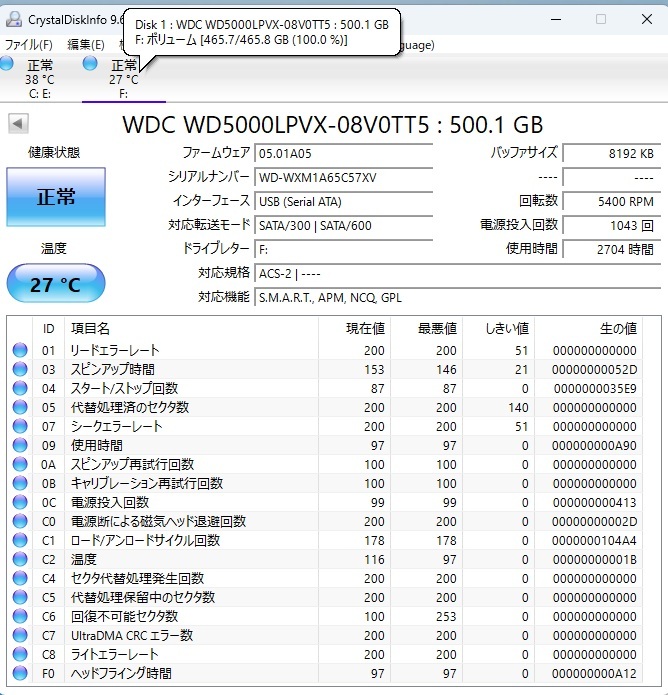Click power on count value 1043 回
668x695 pixels.
pyautogui.click(x=612, y=225)
